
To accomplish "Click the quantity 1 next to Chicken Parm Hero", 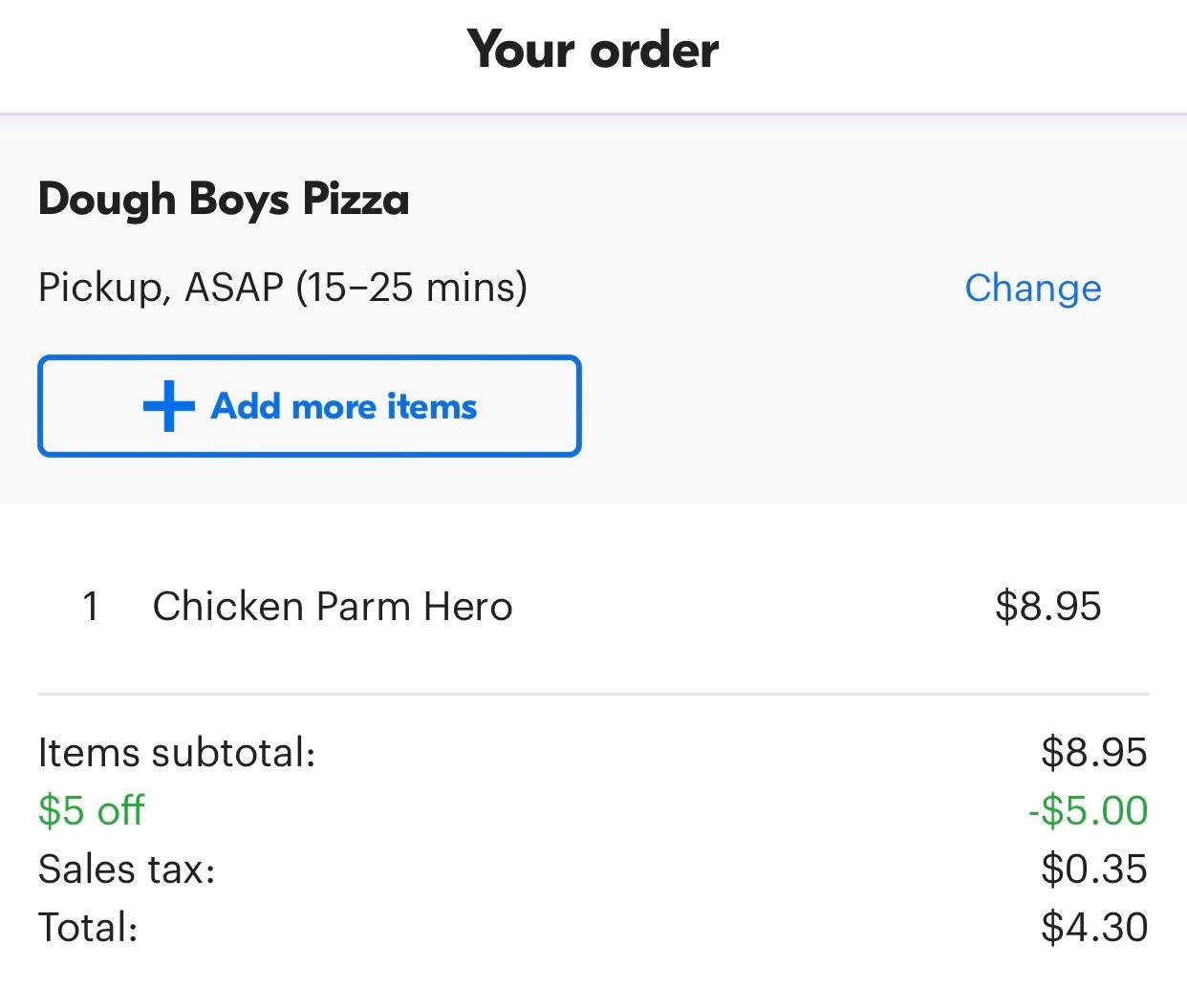I will click(91, 607).
